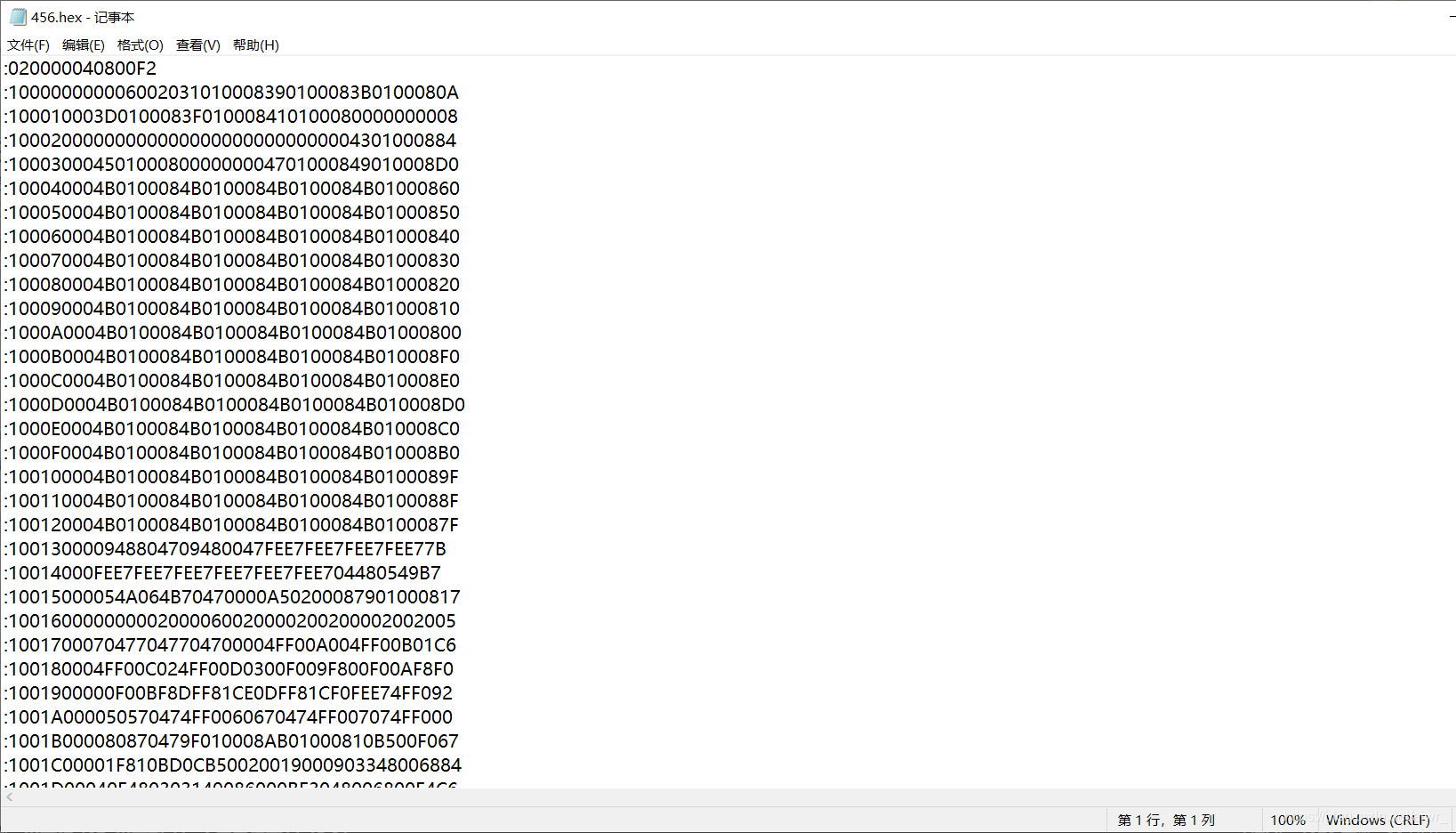Open the 查看(V) menu

pyautogui.click(x=198, y=45)
